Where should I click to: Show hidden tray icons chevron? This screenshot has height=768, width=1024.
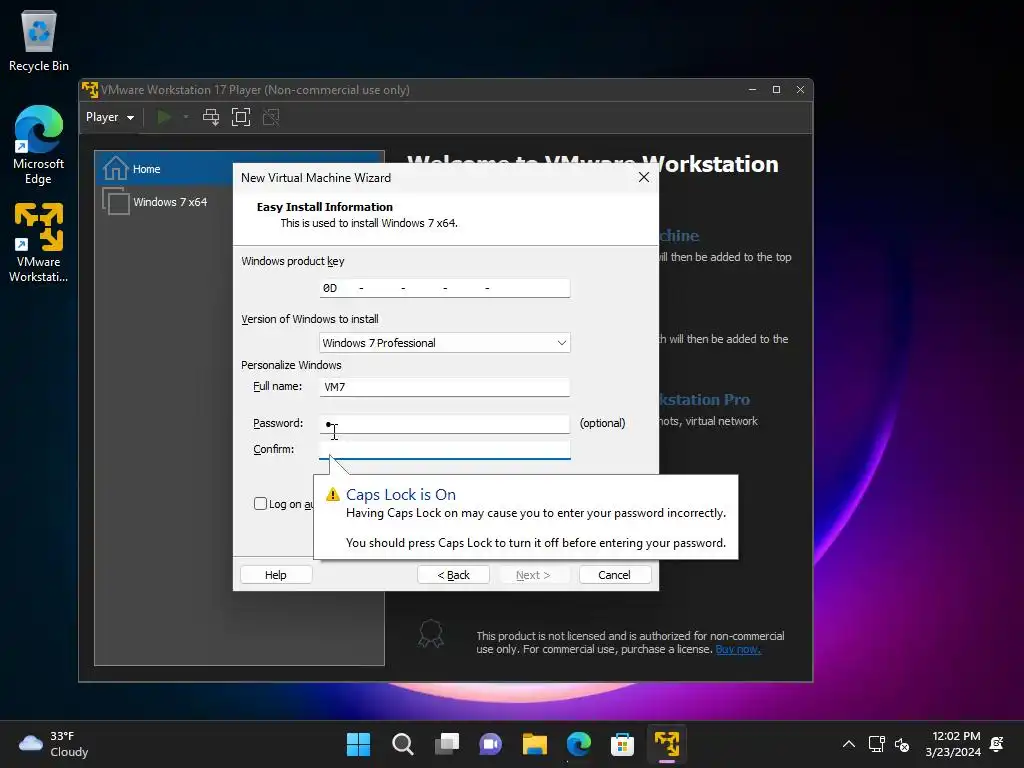pos(848,744)
